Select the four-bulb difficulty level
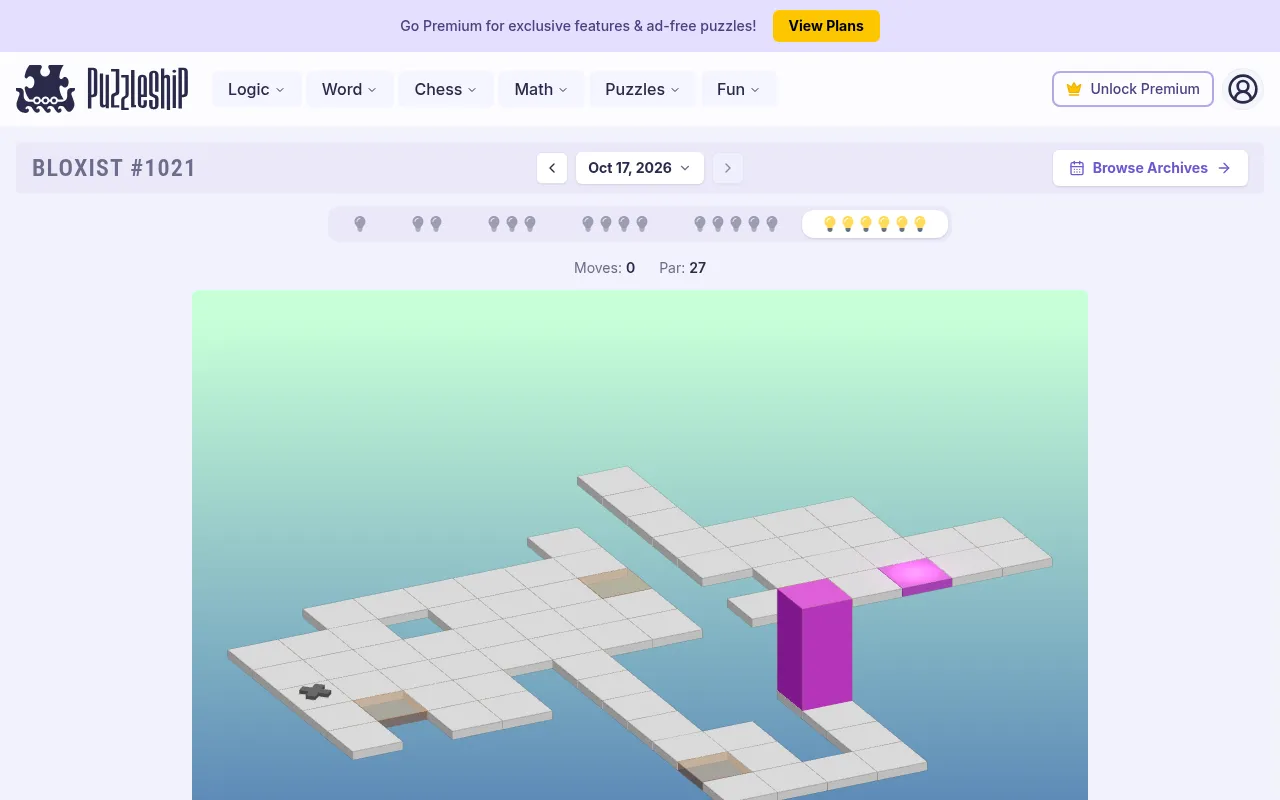The width and height of the screenshot is (1280, 800). [x=615, y=224]
